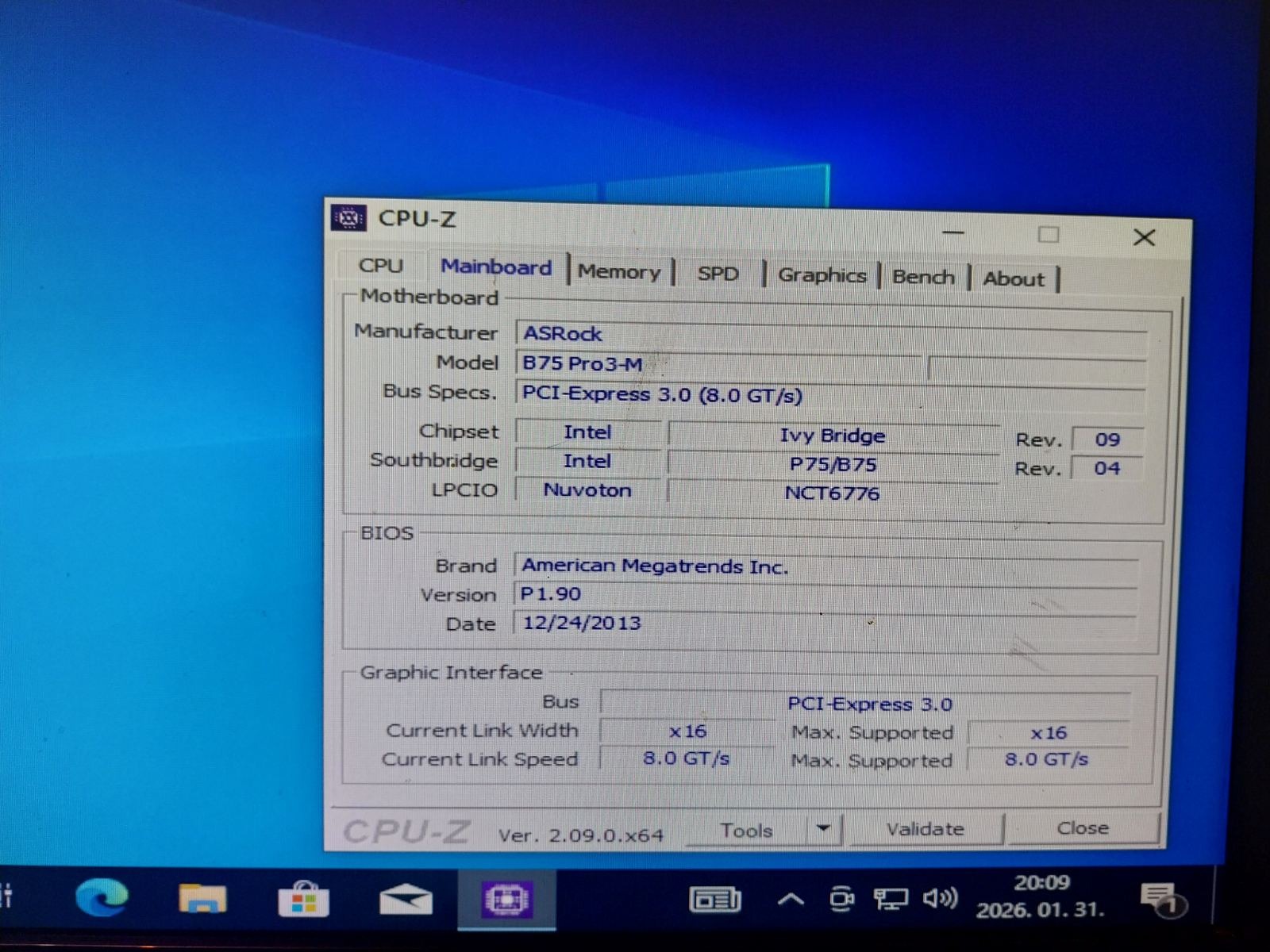The image size is (1270, 952).
Task: Close CPU-Z with the title bar X
Action: [1144, 237]
